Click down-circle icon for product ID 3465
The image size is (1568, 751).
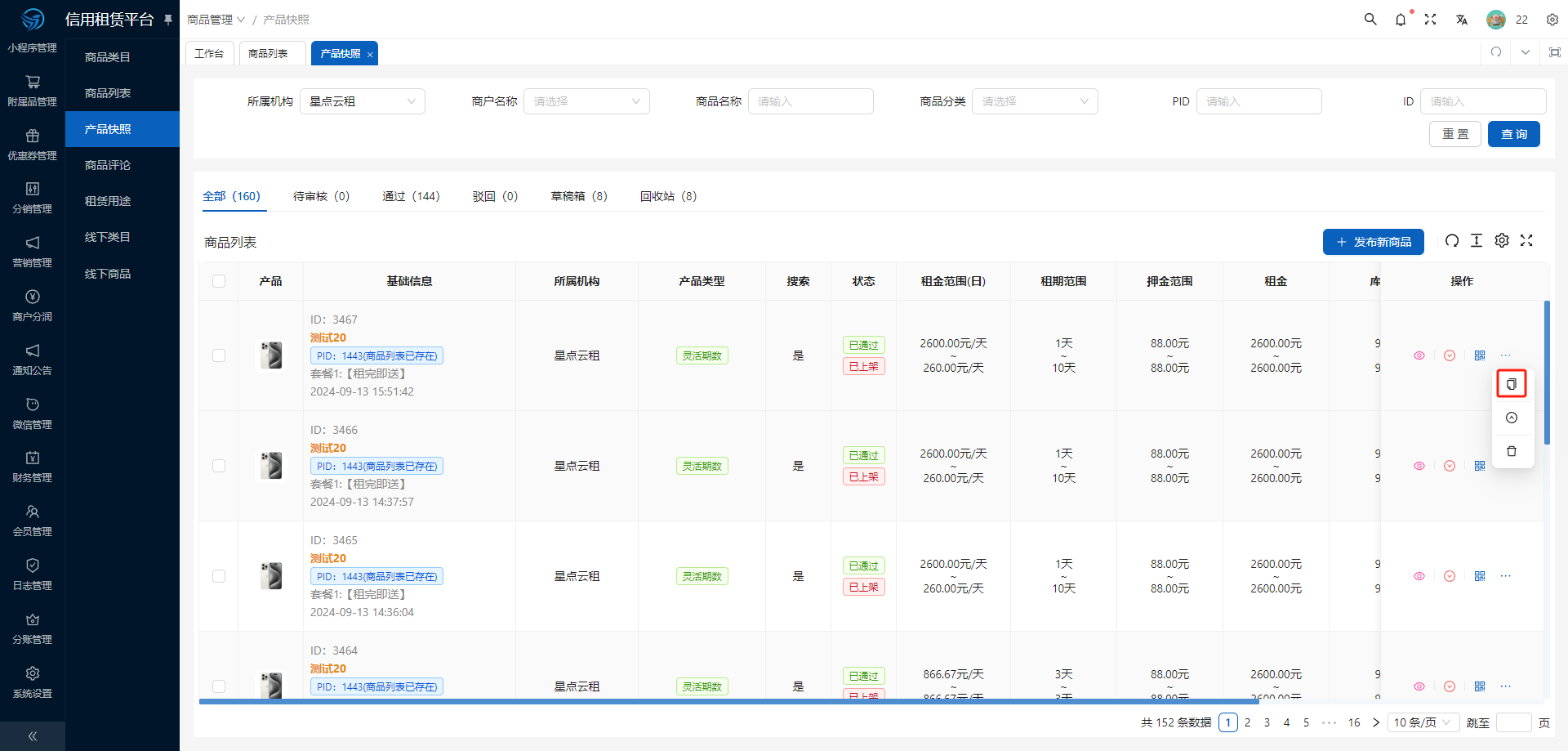[1450, 576]
